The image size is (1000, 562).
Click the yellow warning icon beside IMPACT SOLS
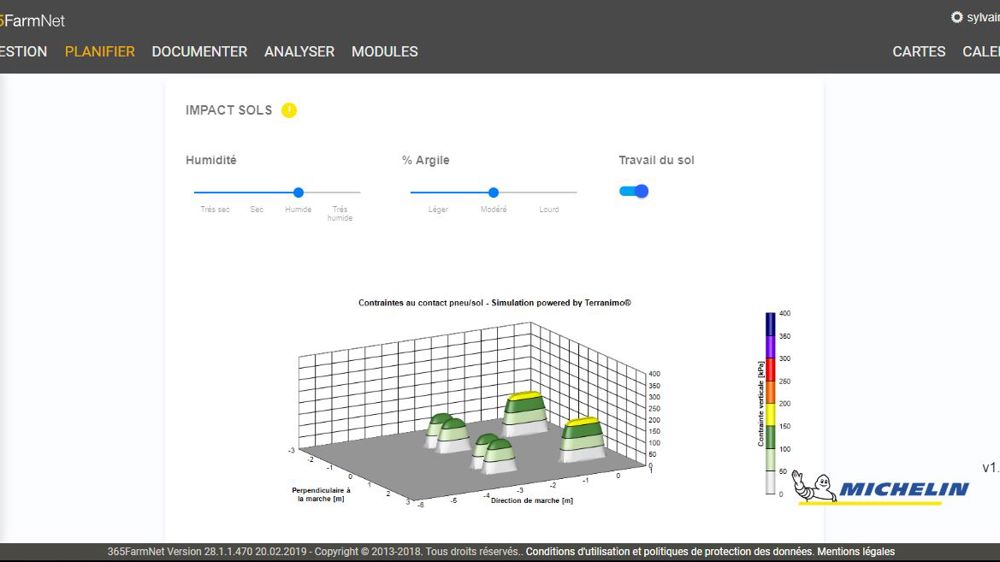pos(289,110)
